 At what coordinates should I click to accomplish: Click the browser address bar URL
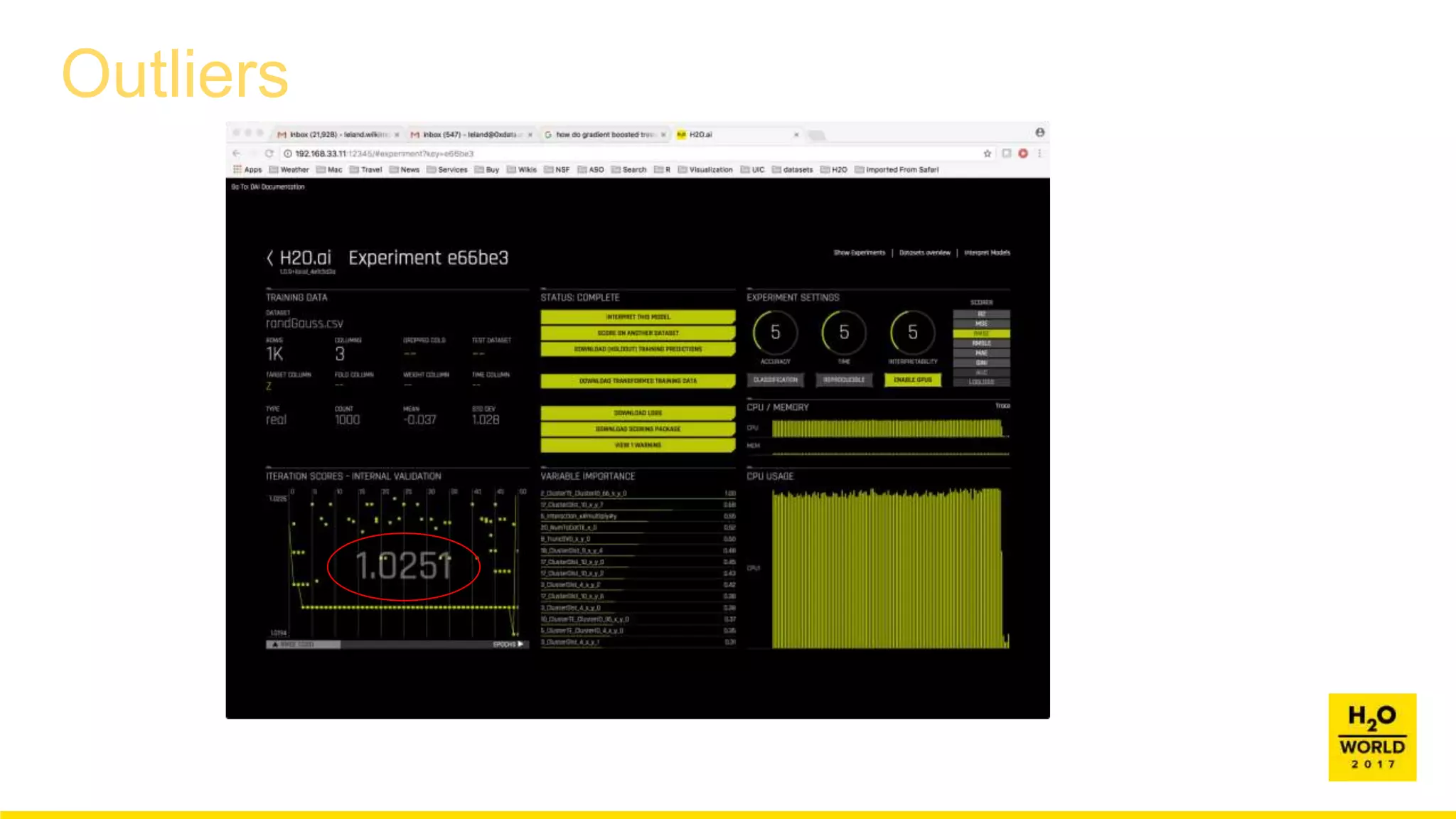pyautogui.click(x=384, y=154)
